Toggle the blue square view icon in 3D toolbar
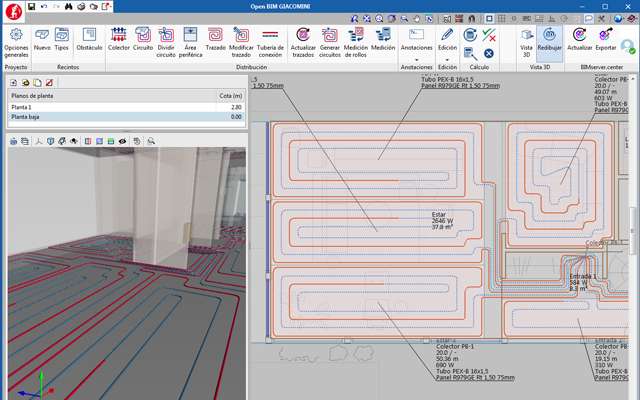640x400 pixels. point(99,141)
